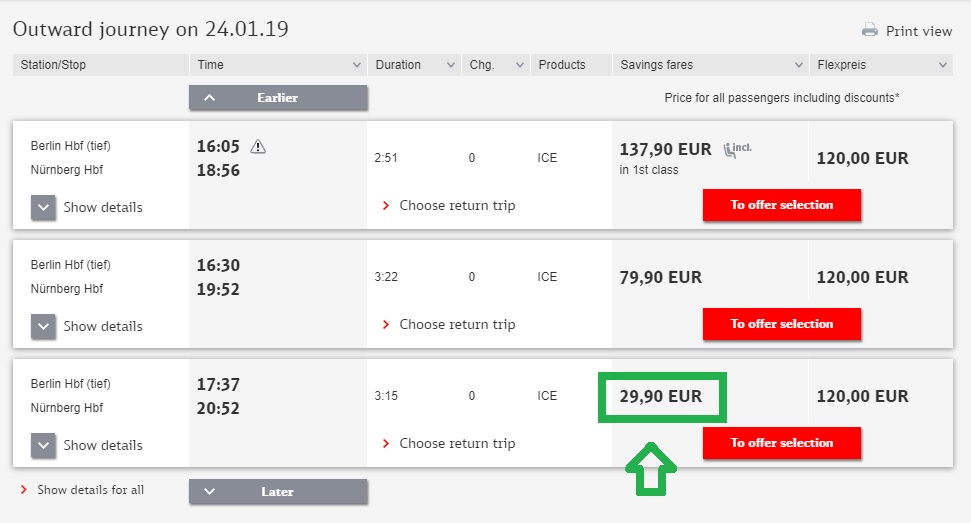Screen dimensions: 971x523
Task: Open the Duration column sort dropdown
Action: coord(450,65)
